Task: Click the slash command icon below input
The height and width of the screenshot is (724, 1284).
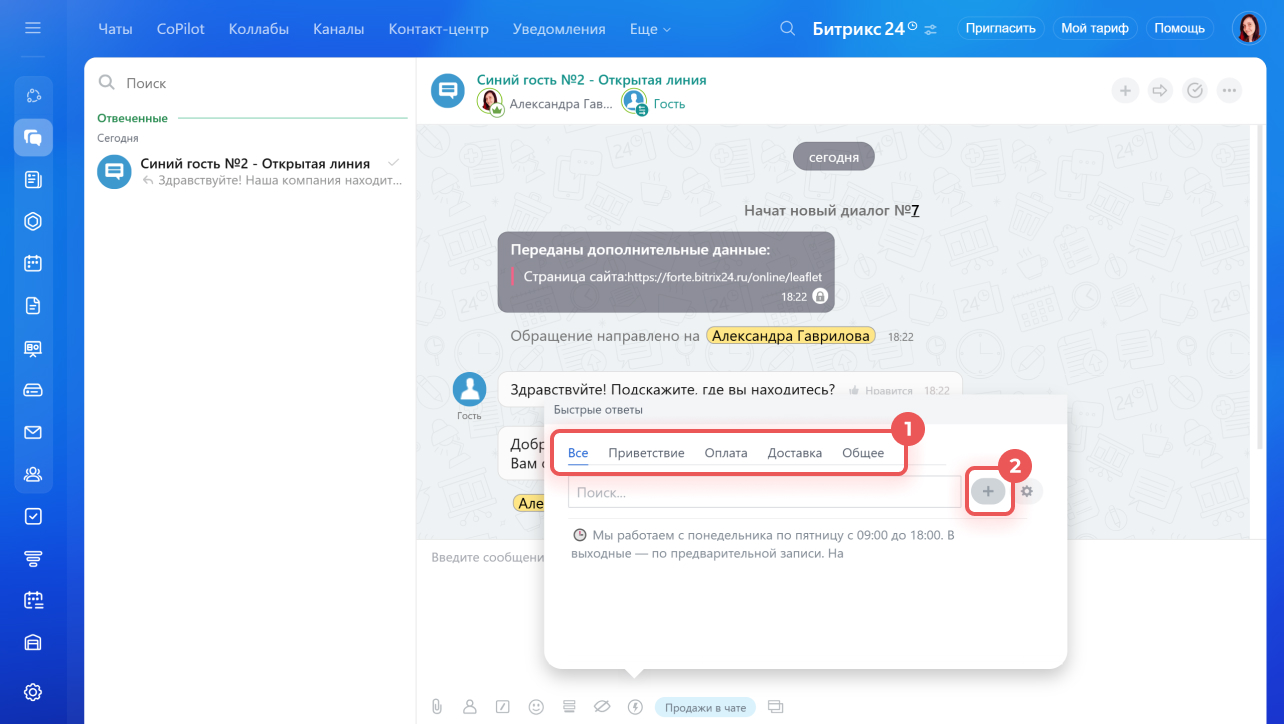Action: [x=503, y=707]
